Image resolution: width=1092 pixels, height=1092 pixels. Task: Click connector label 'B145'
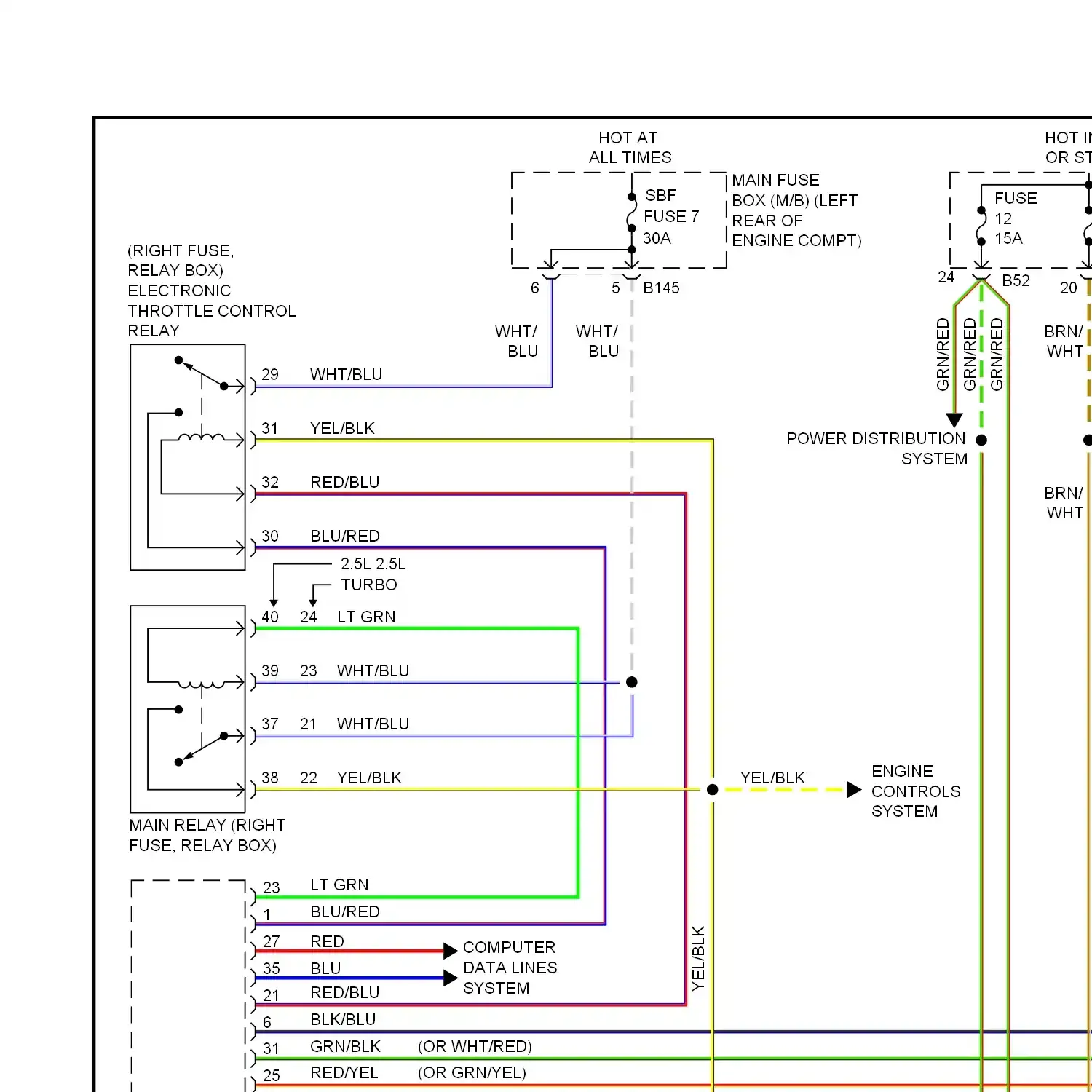tap(661, 288)
